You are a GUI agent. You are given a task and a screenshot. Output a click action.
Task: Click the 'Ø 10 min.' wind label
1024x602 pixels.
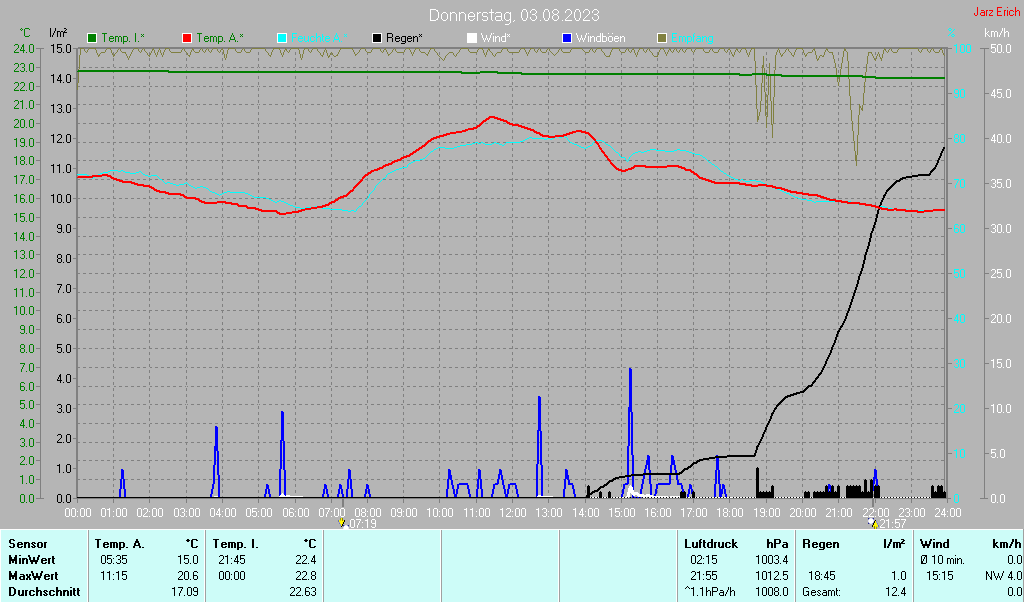click(x=942, y=560)
